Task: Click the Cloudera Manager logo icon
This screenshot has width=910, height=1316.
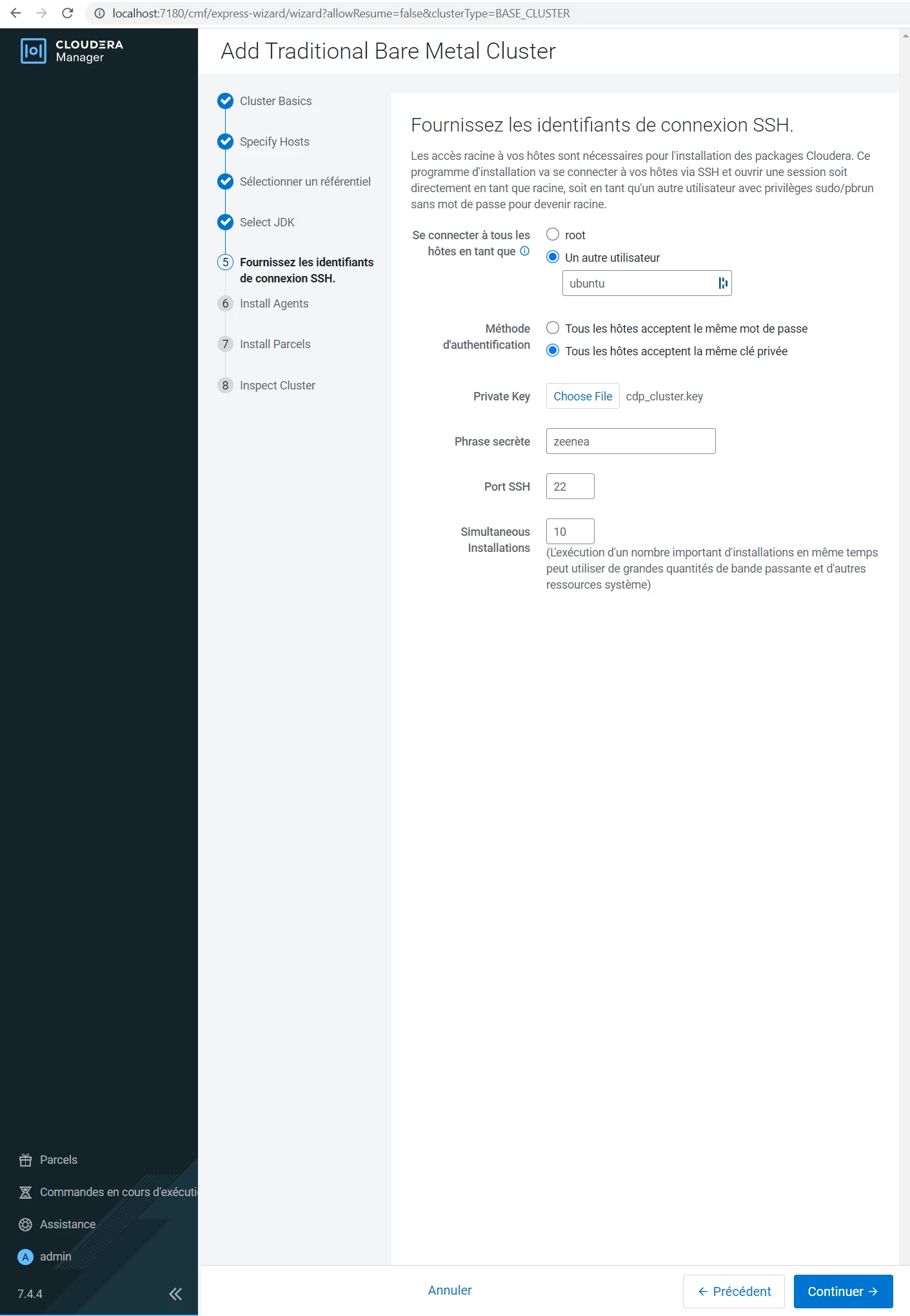Action: click(34, 51)
